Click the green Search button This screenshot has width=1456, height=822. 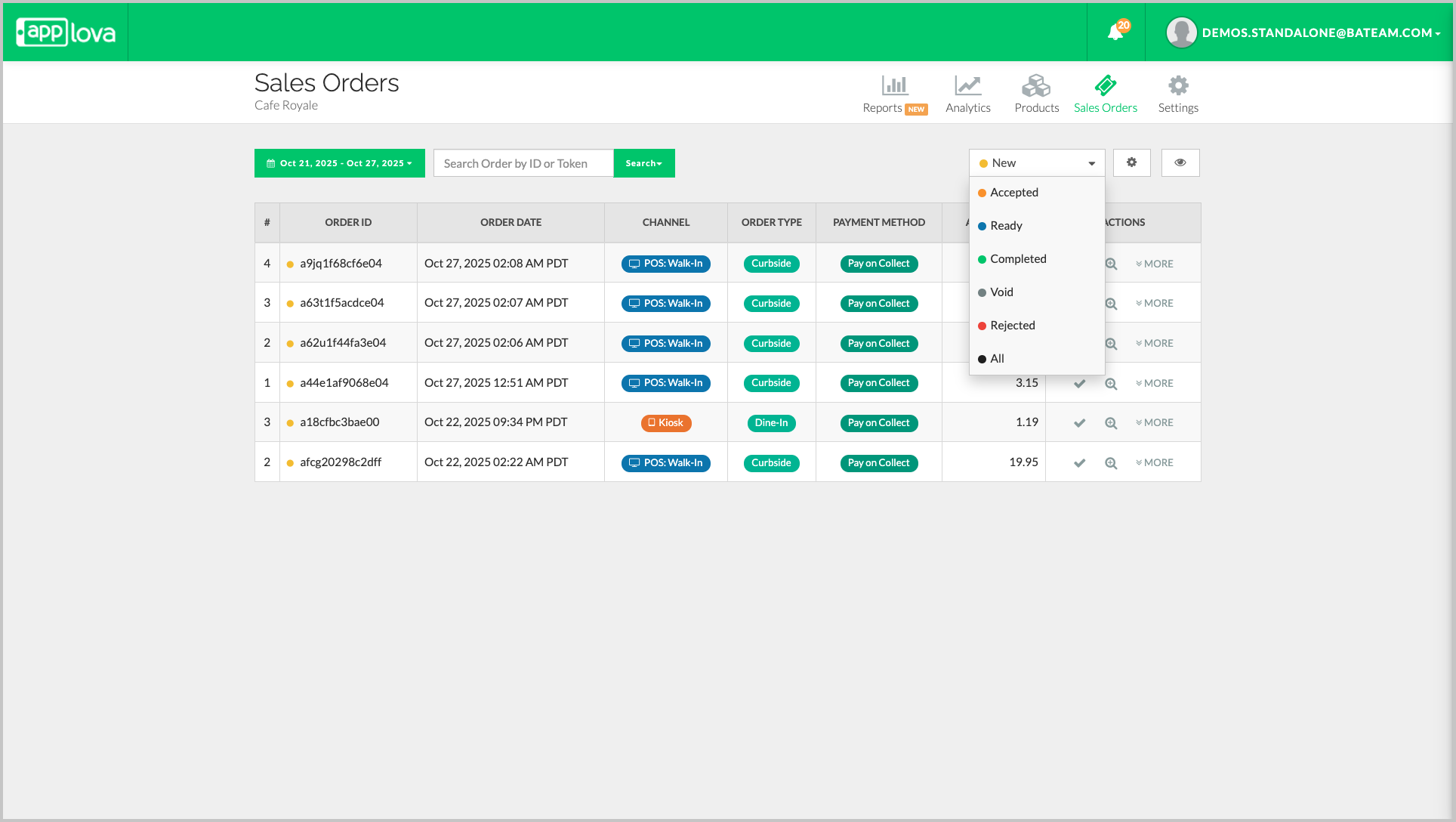coord(643,163)
